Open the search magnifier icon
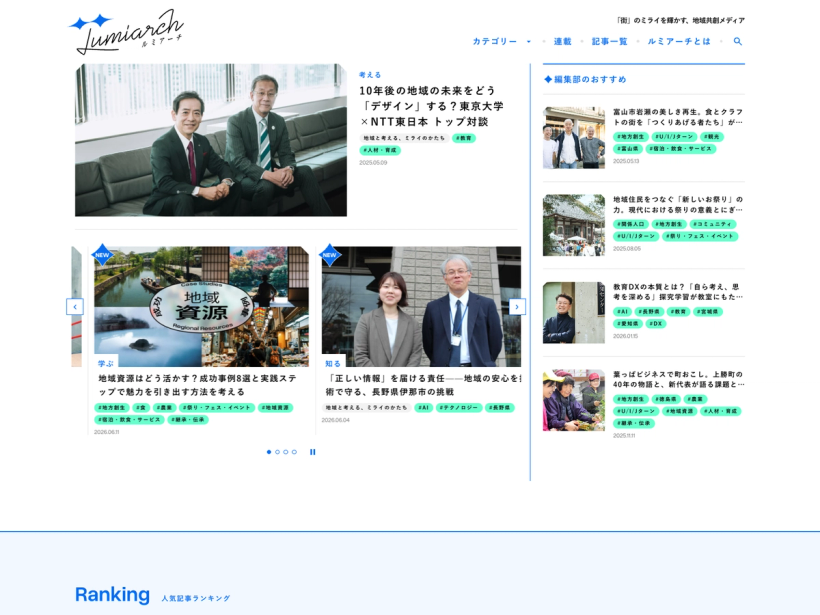The height and width of the screenshot is (615, 820). pyautogui.click(x=737, y=41)
